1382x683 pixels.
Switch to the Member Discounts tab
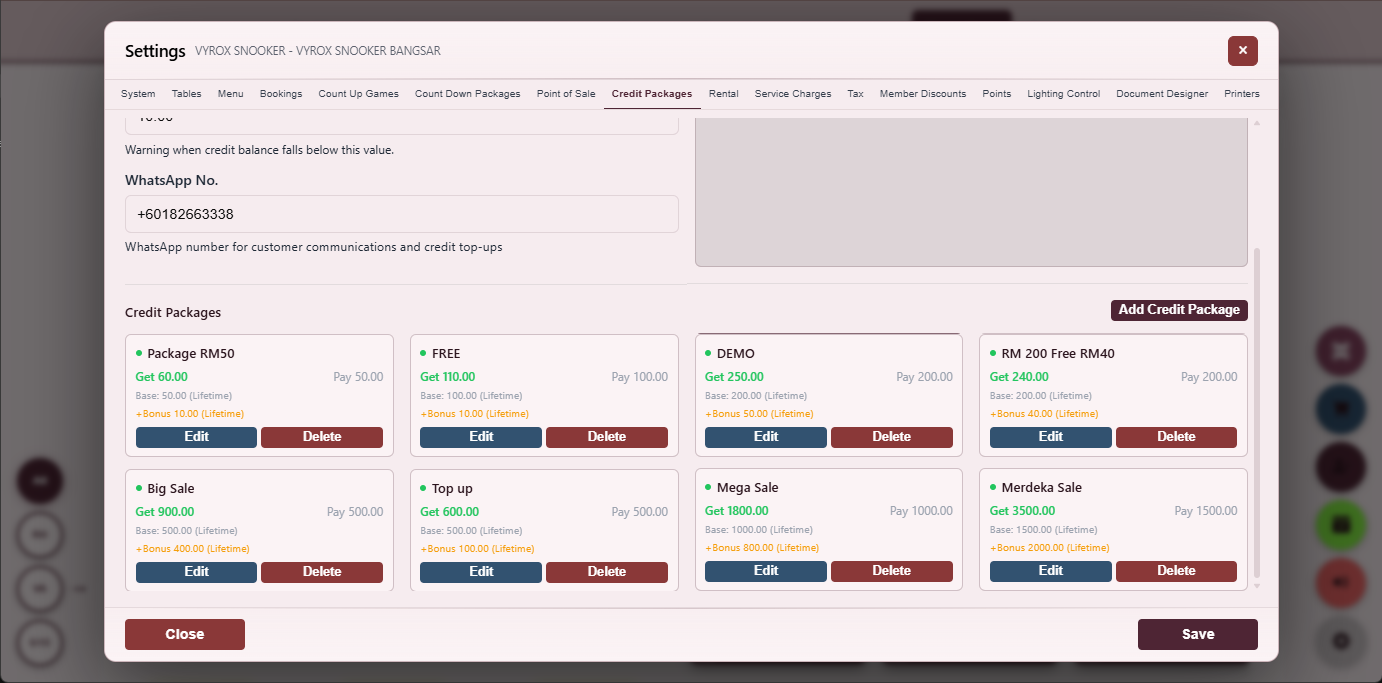pos(923,94)
